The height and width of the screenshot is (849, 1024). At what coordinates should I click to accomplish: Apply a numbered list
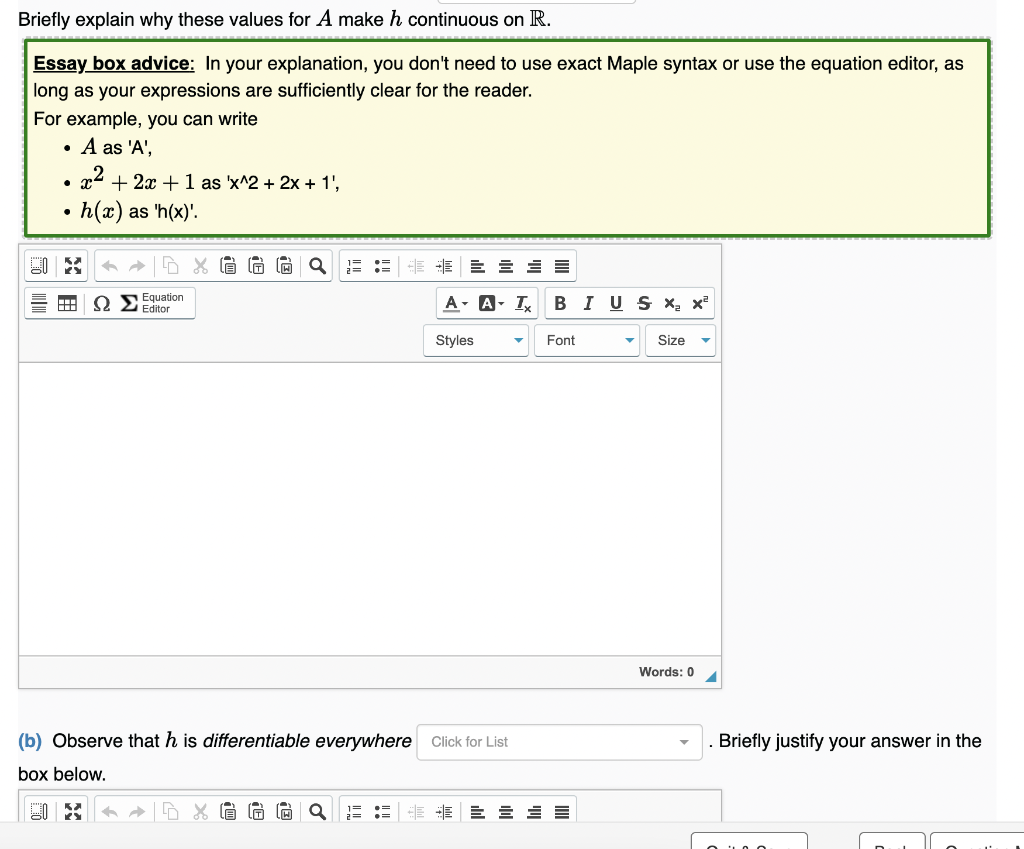[352, 266]
